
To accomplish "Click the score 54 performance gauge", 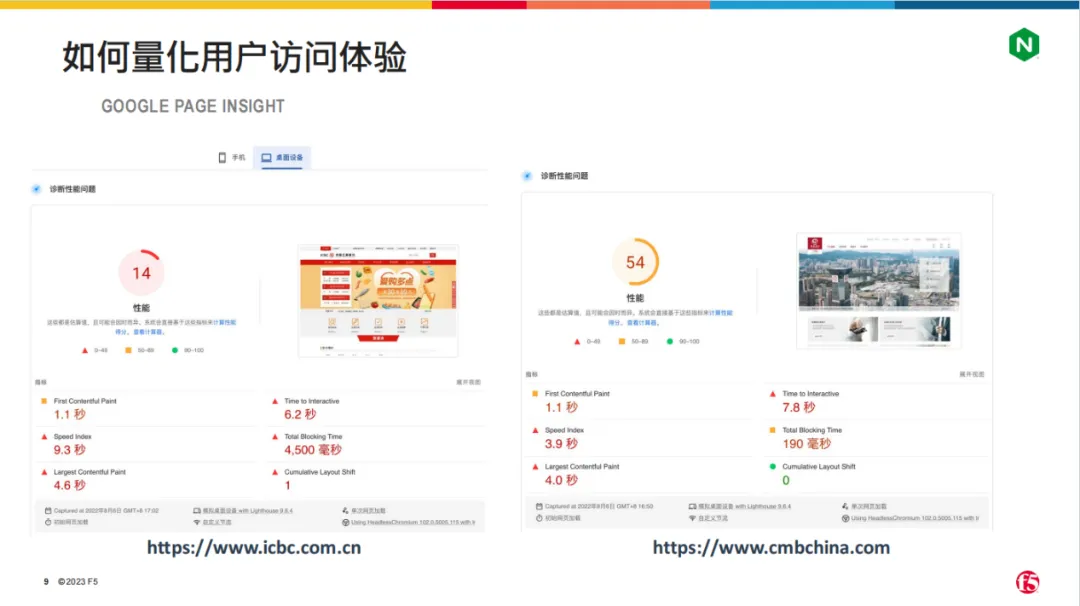I will click(635, 262).
